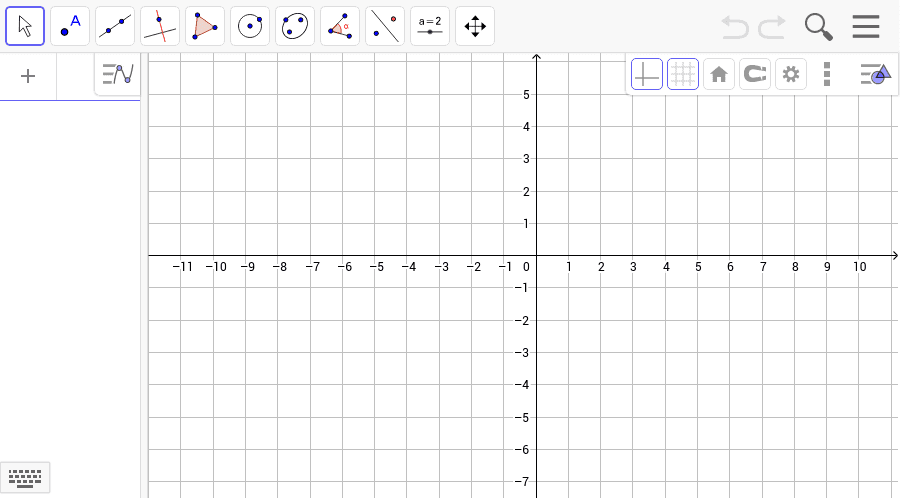The height and width of the screenshot is (500, 900).
Task: Select the Move Graphics View tool
Action: pos(475,26)
